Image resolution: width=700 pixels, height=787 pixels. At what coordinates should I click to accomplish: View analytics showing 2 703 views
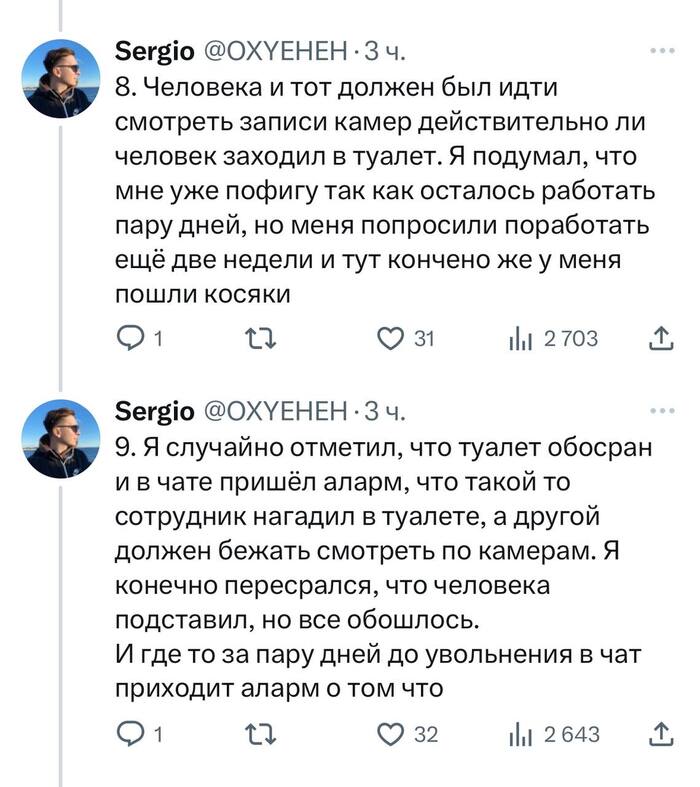[x=519, y=340]
